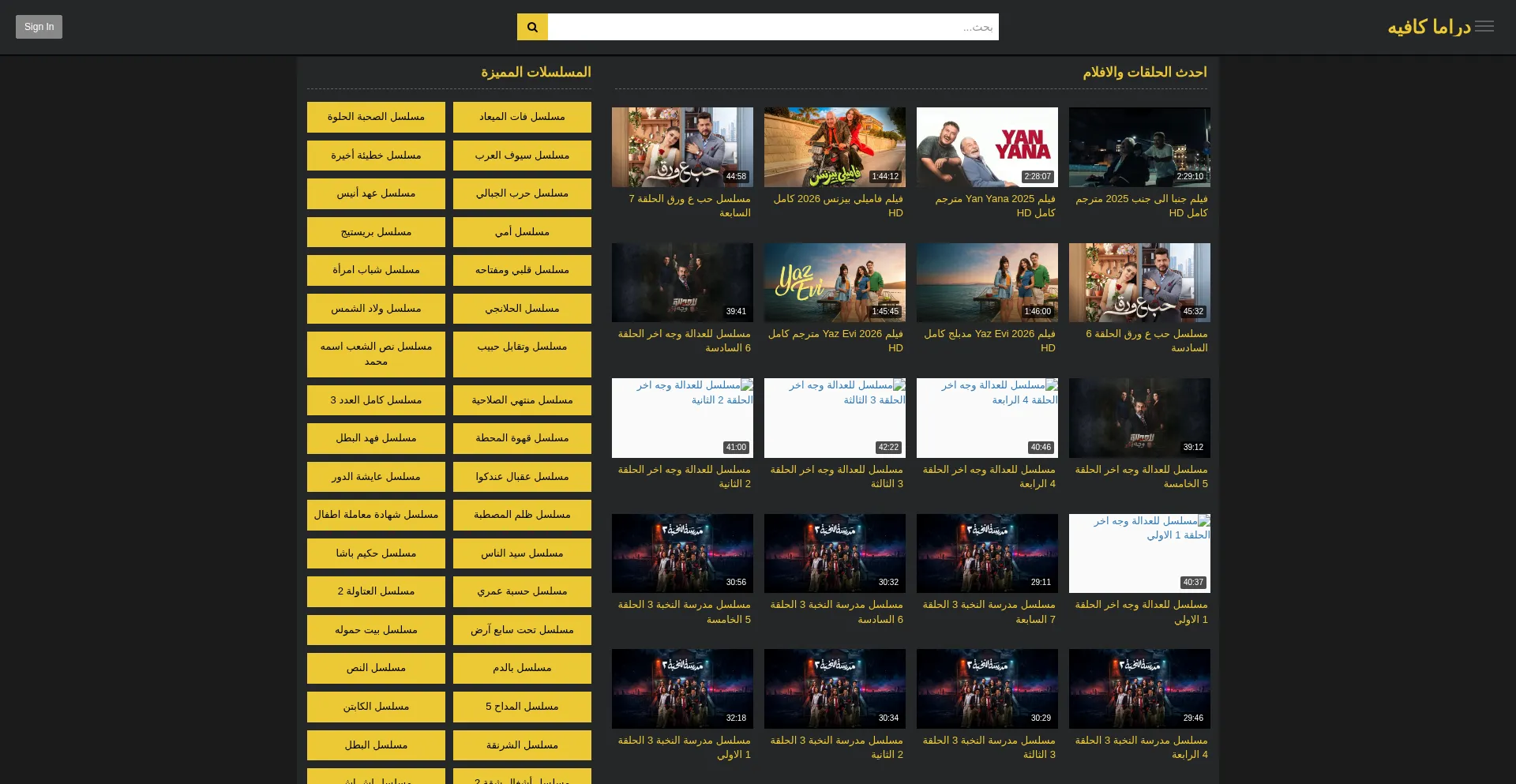Play the Yaz Evi 2026 مدبلج thumbnail
The height and width of the screenshot is (784, 1516).
pos(987,283)
